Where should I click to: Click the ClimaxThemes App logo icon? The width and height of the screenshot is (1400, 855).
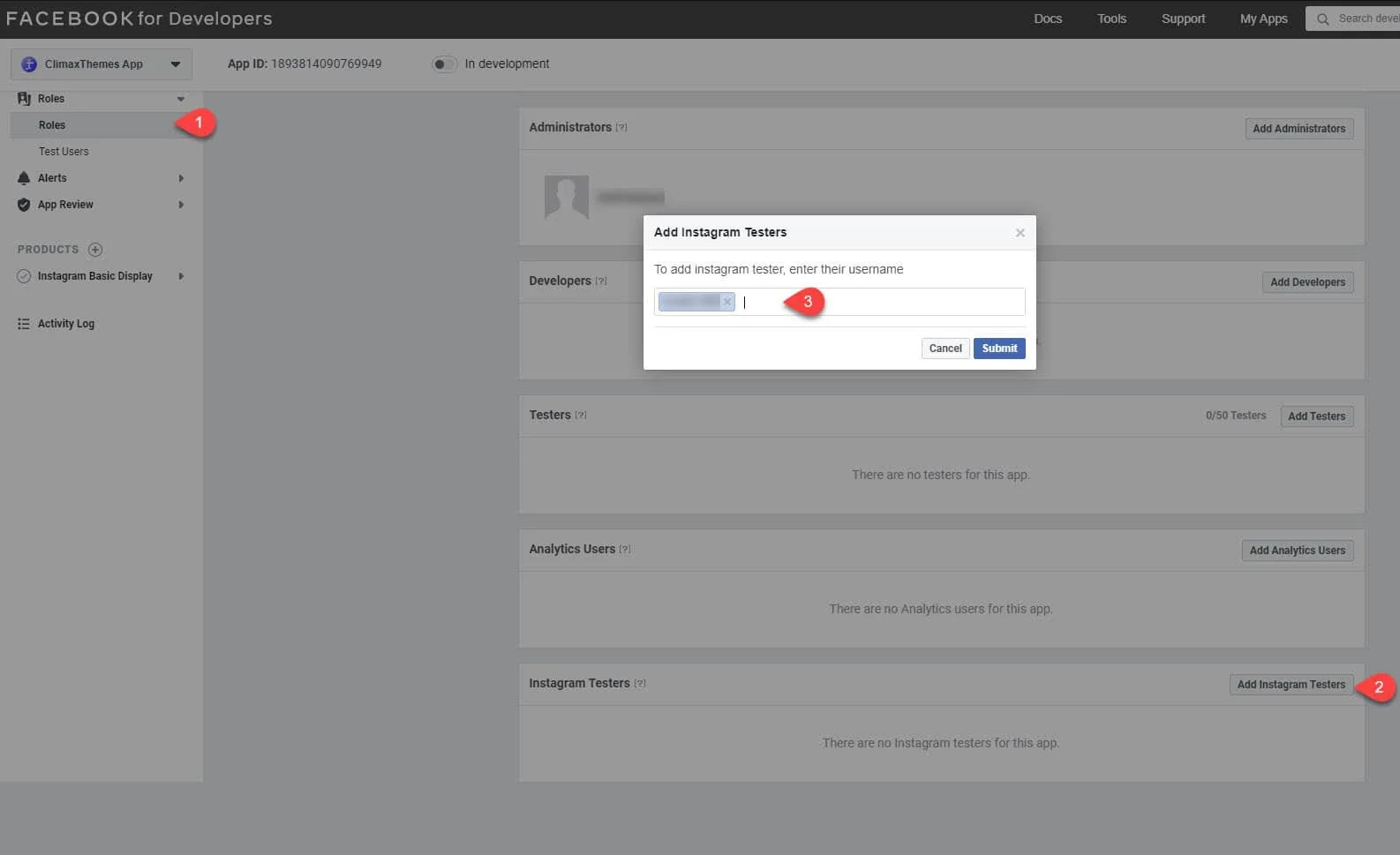29,64
